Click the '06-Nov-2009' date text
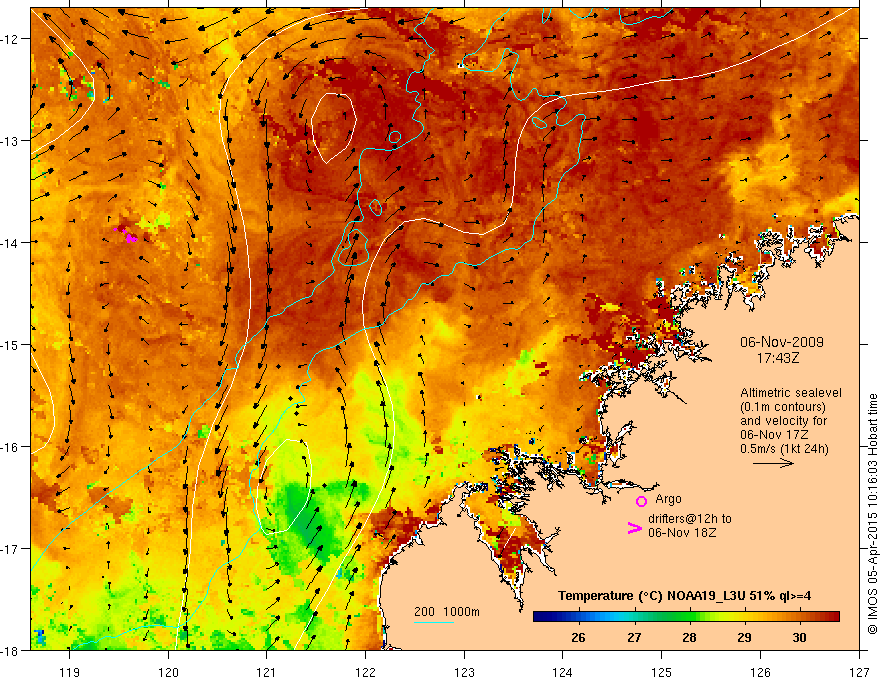This screenshot has width=880, height=680. pos(782,342)
